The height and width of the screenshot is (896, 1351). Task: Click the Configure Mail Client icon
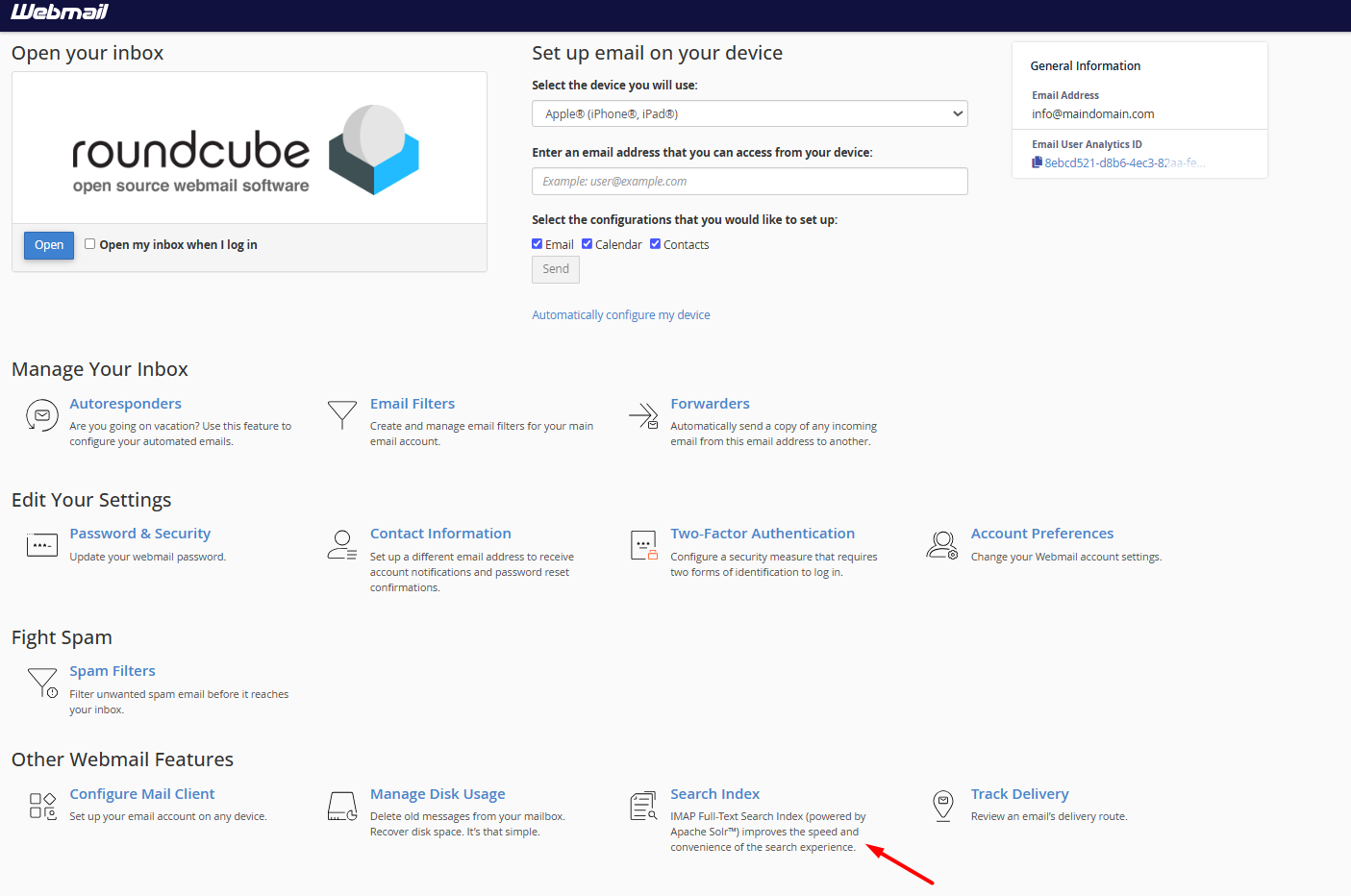pyautogui.click(x=42, y=806)
